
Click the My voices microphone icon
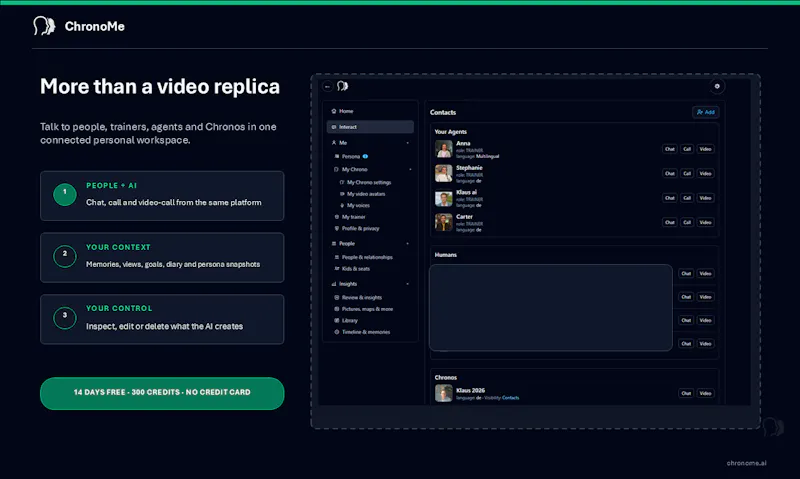pyautogui.click(x=342, y=205)
